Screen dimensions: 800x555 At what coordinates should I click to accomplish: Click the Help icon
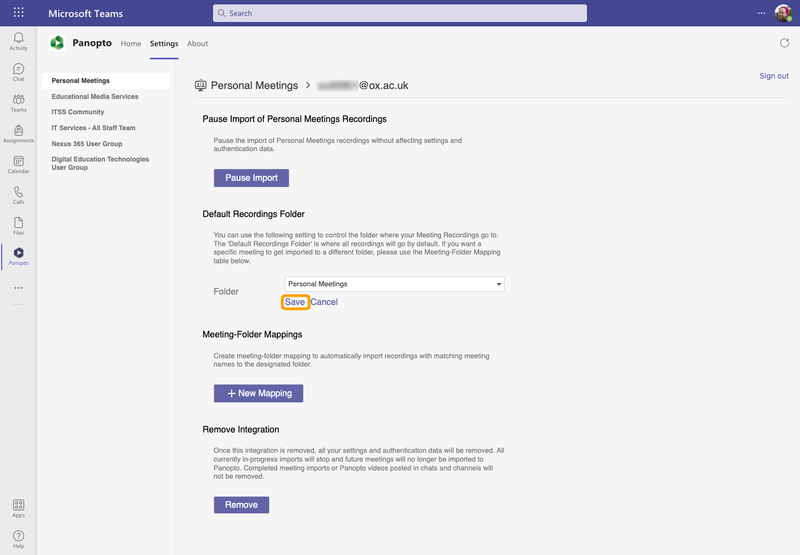pos(18,540)
